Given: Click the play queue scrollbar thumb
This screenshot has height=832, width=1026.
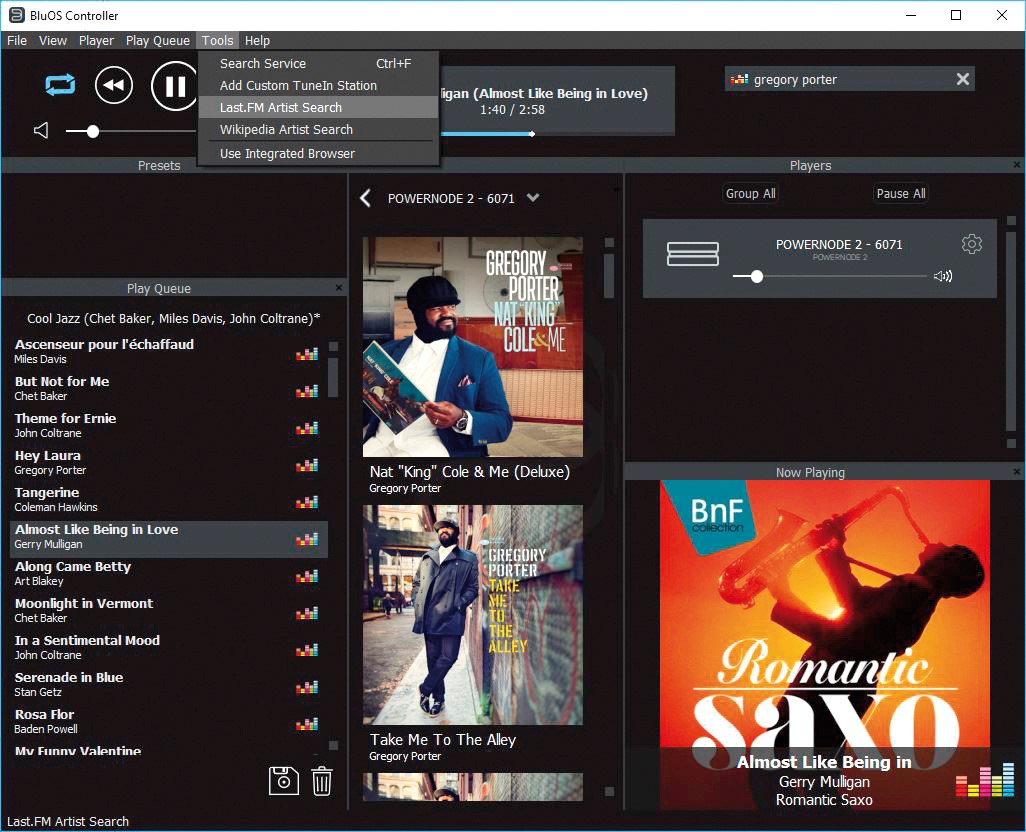Looking at the screenshot, I should (333, 377).
